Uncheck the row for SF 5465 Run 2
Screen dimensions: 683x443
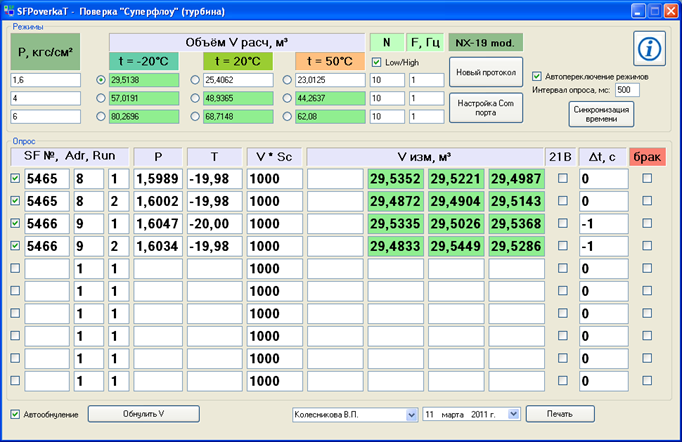pos(15,201)
